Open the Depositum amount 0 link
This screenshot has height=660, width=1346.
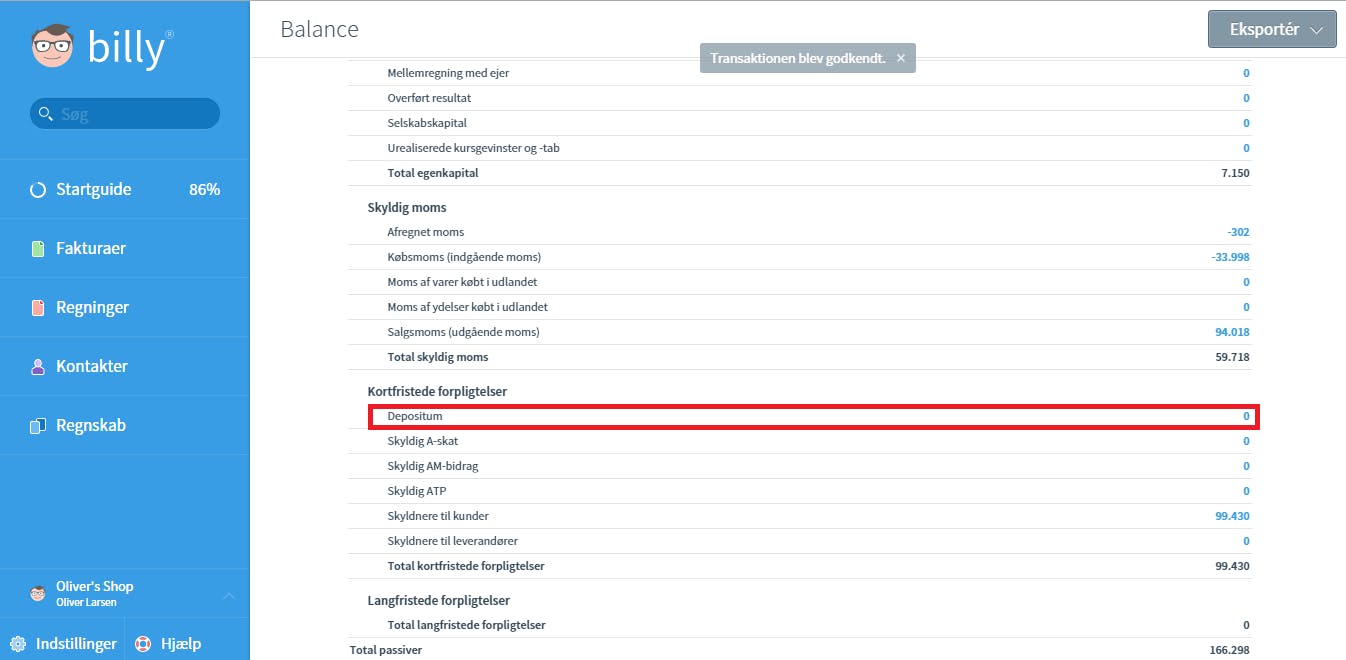[1246, 416]
